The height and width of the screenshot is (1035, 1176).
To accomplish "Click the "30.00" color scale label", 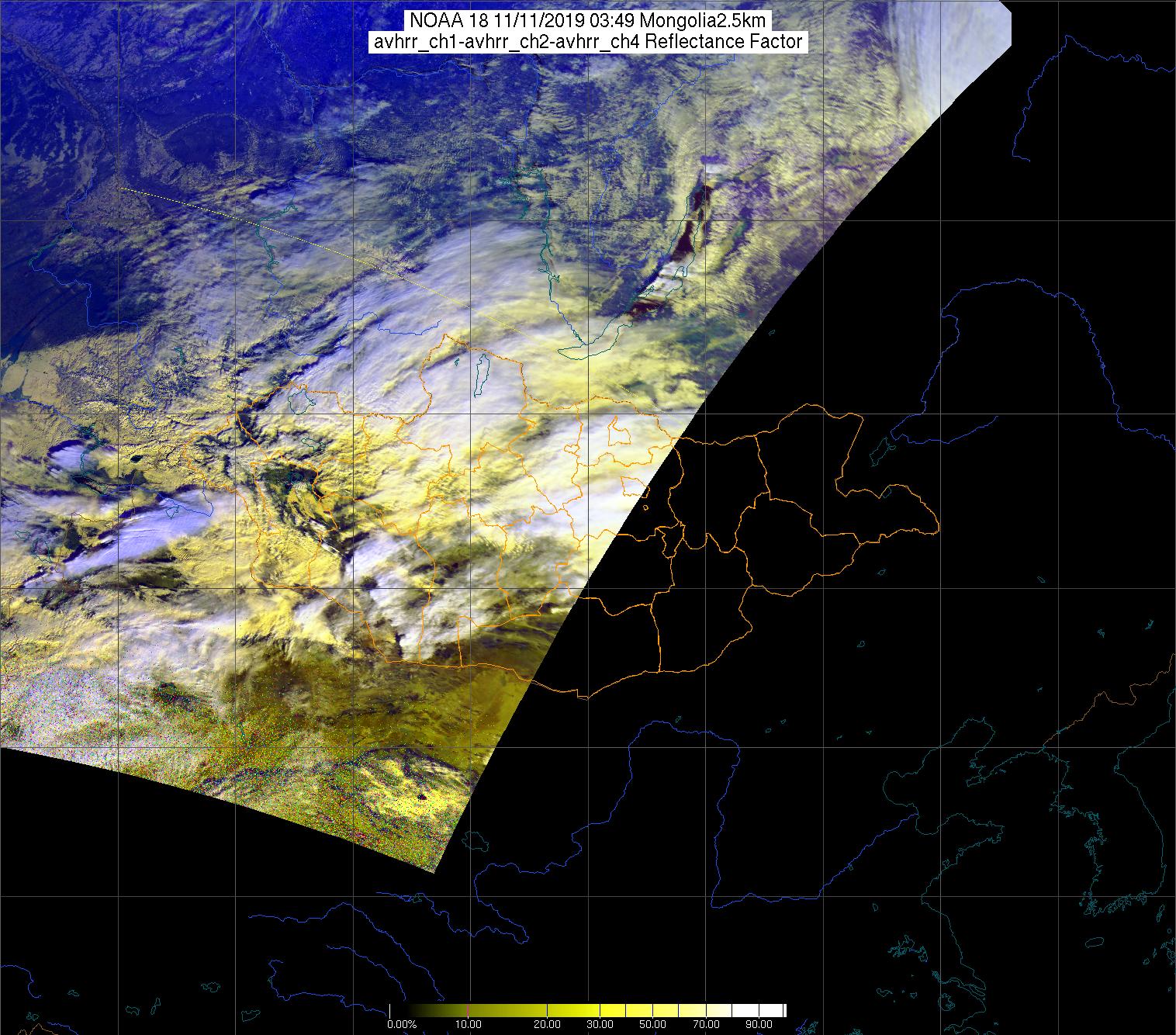I will pyautogui.click(x=600, y=1024).
